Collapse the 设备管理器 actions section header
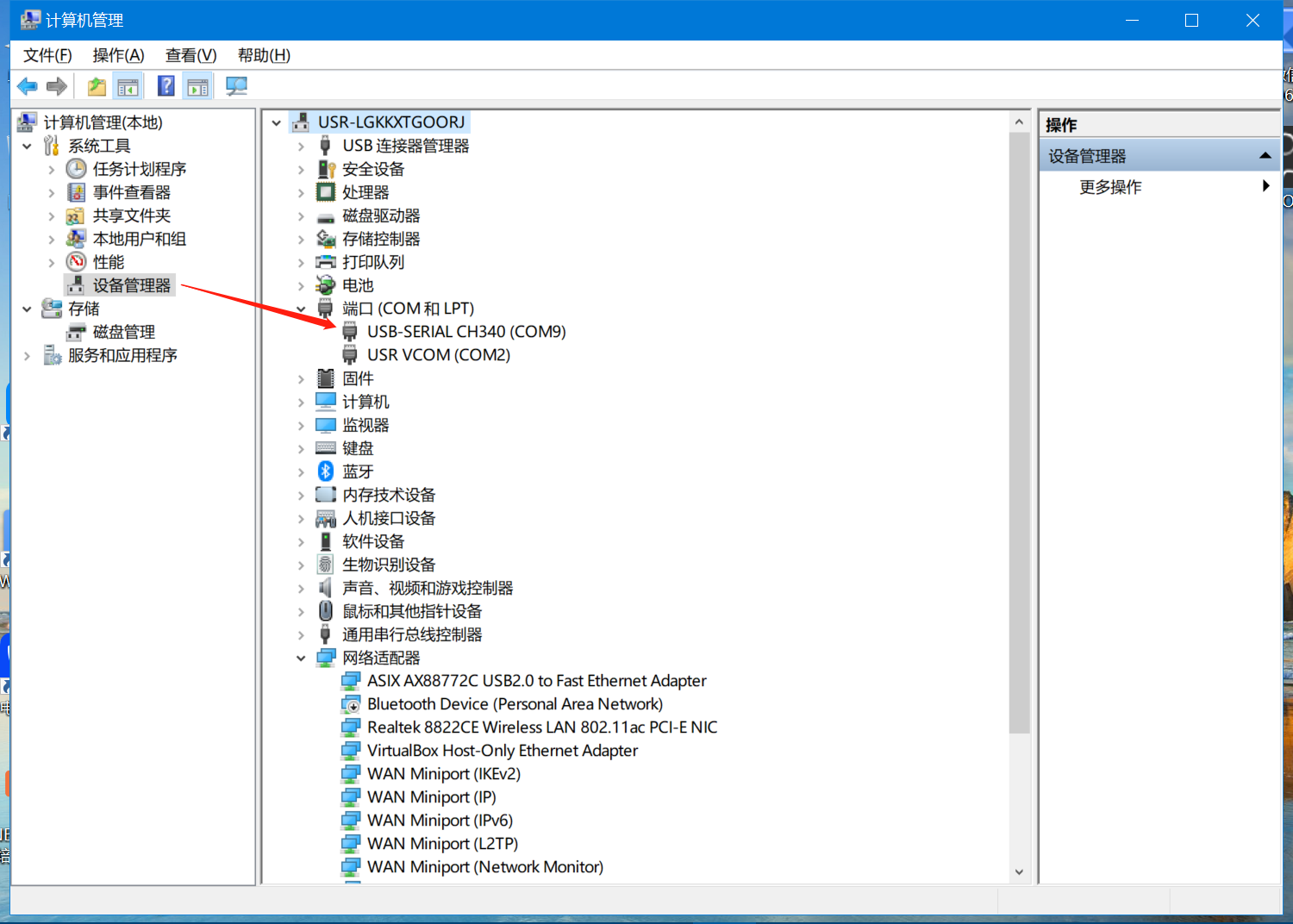The height and width of the screenshot is (924, 1293). pyautogui.click(x=1265, y=156)
